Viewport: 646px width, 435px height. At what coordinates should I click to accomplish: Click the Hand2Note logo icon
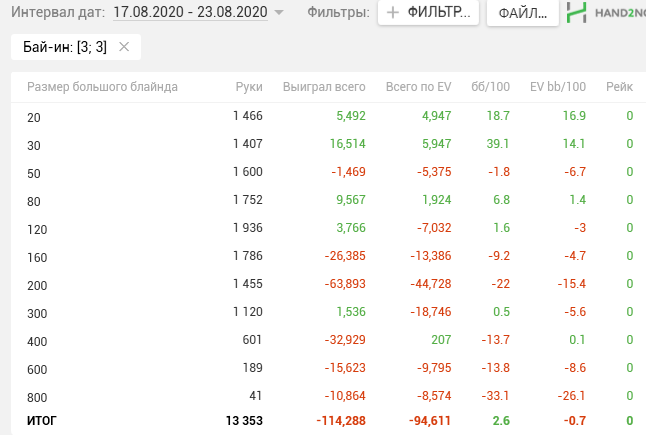click(576, 12)
